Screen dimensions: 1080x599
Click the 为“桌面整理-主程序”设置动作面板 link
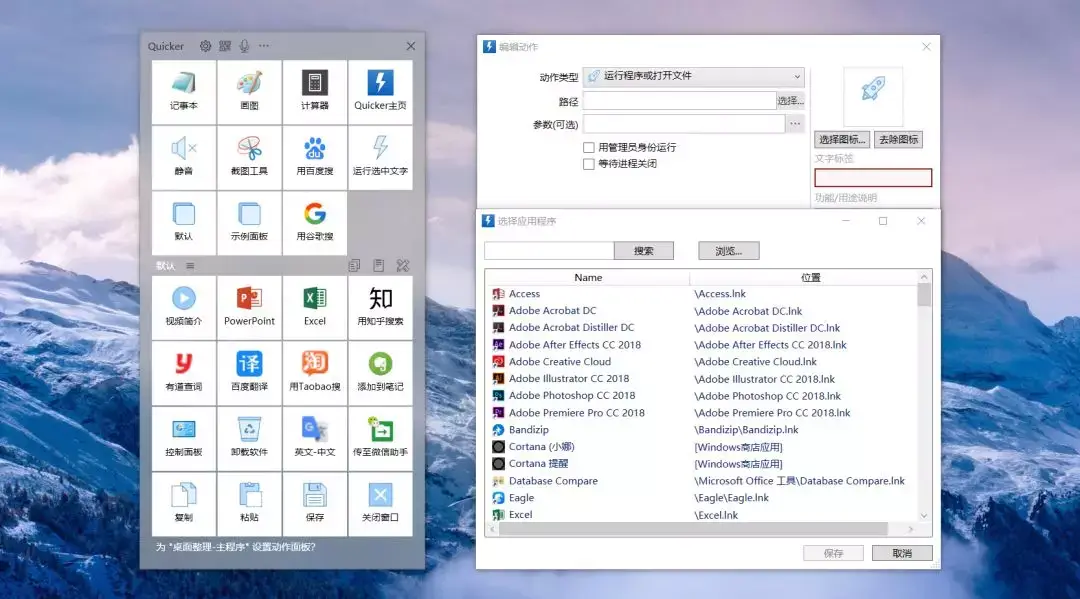tap(236, 547)
